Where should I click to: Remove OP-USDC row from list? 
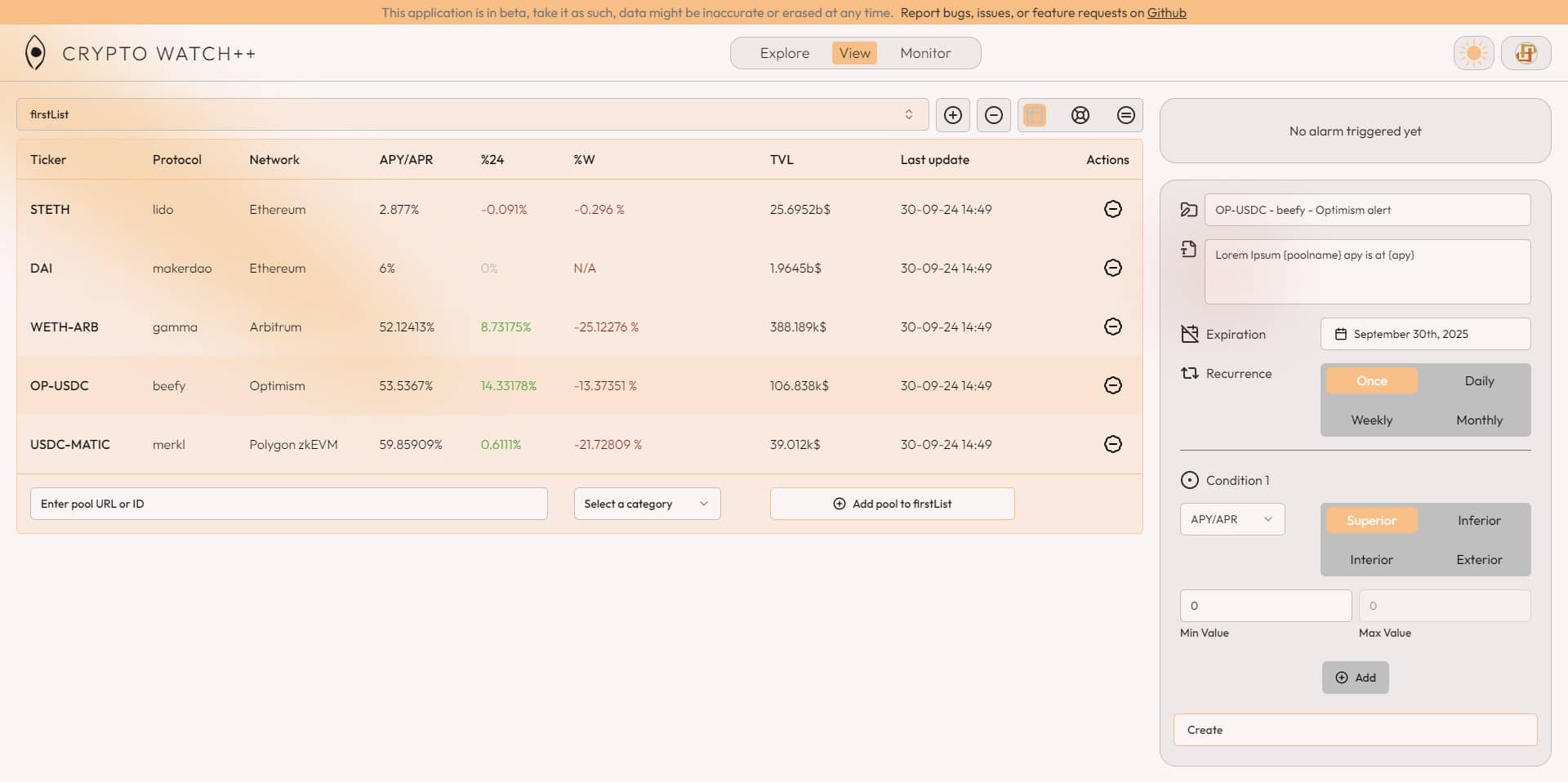(1112, 385)
